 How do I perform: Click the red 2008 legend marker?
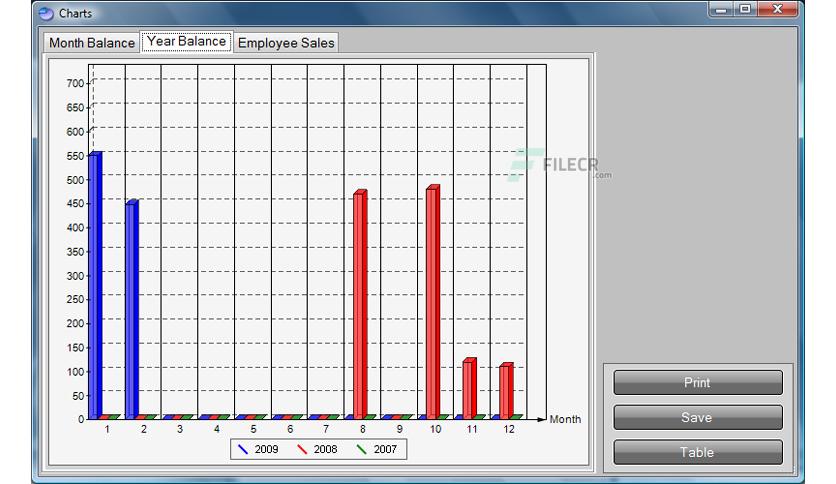[302, 449]
